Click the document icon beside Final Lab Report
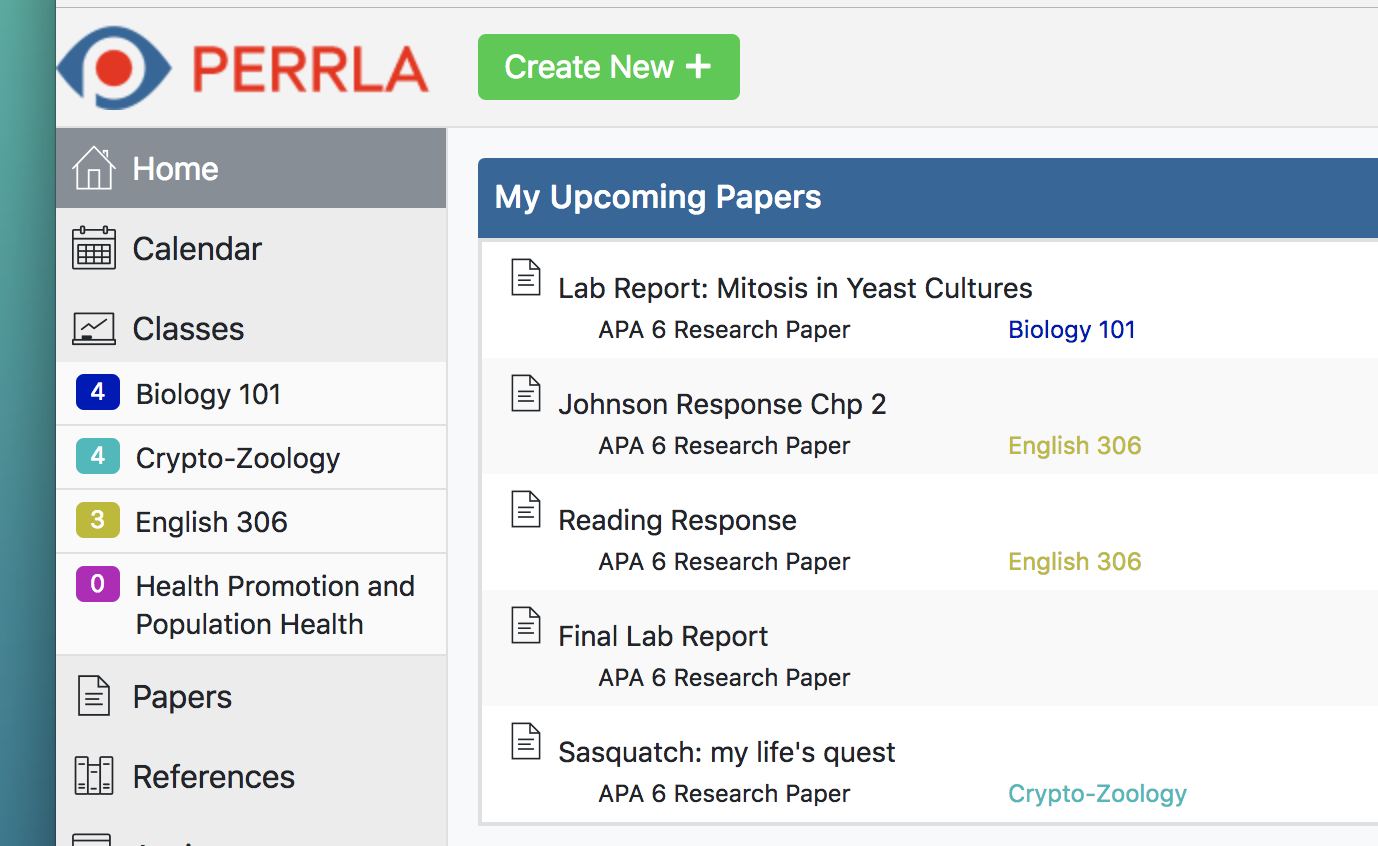1378x846 pixels. click(x=526, y=625)
